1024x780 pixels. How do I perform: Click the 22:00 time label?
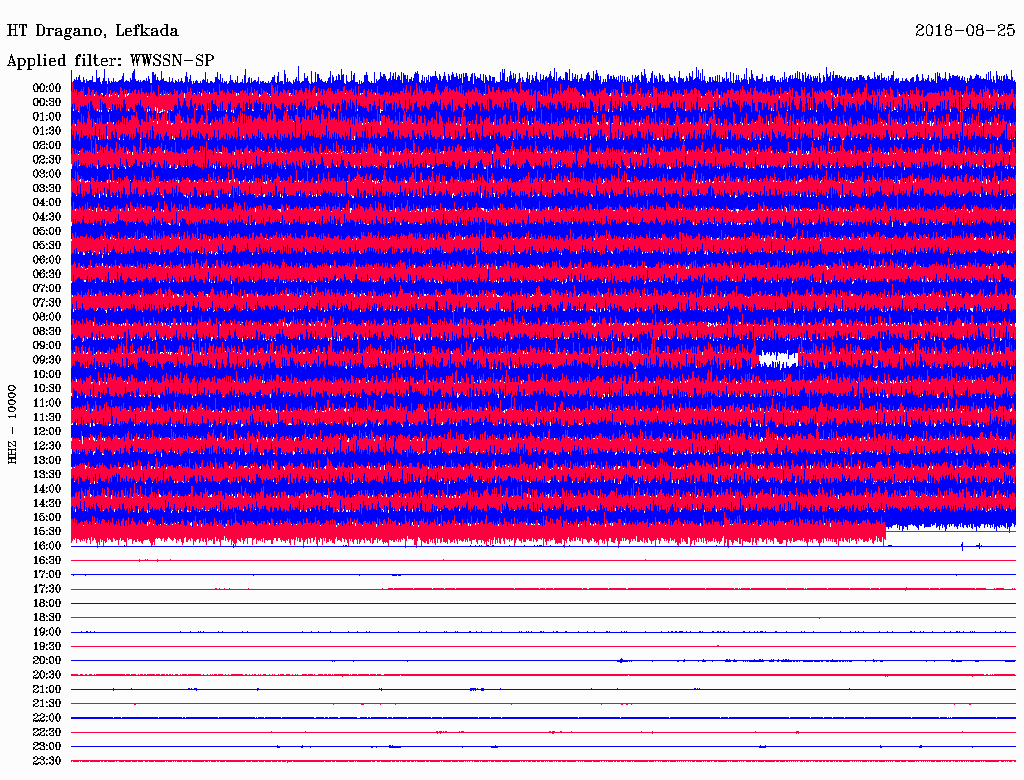(47, 719)
